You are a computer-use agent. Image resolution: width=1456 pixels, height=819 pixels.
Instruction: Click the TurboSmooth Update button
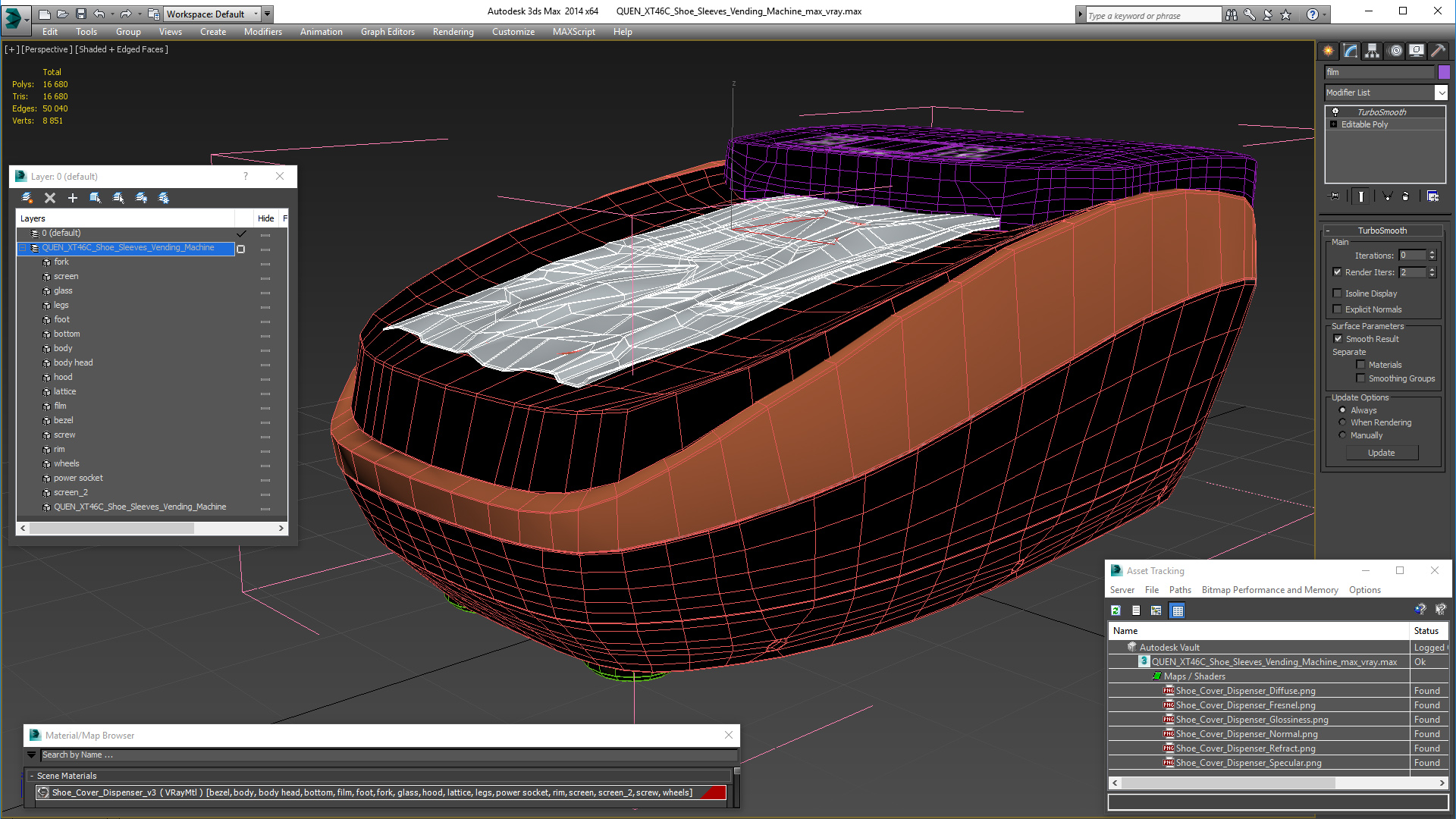point(1381,453)
